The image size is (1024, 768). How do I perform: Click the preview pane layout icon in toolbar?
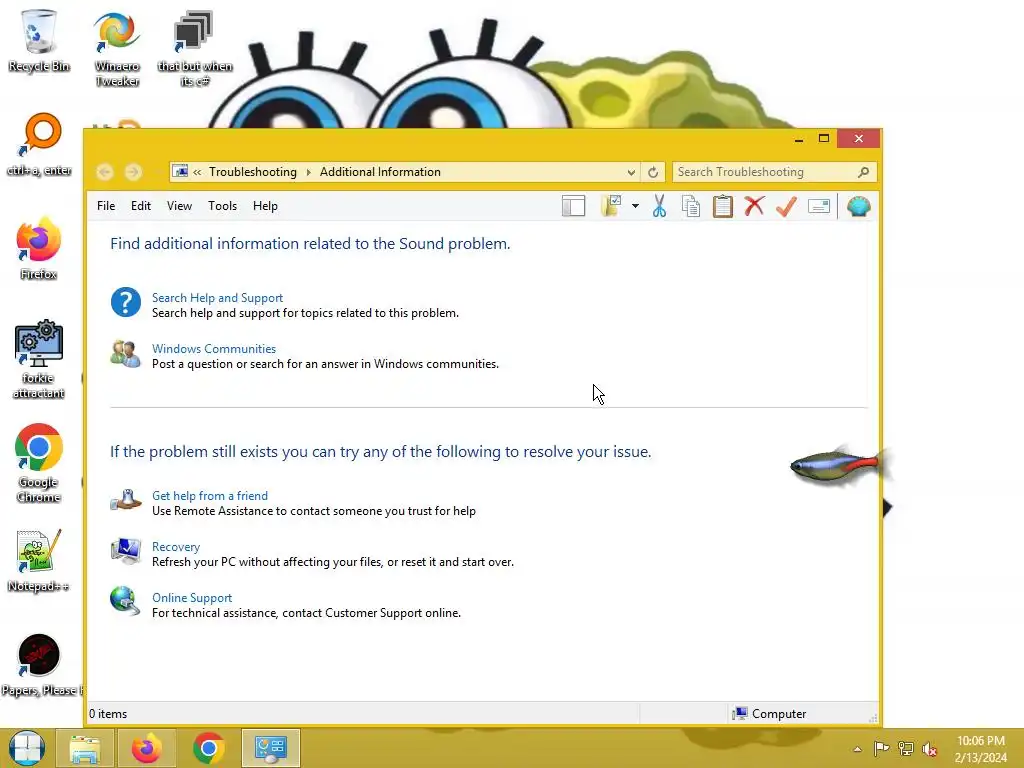pyautogui.click(x=573, y=206)
